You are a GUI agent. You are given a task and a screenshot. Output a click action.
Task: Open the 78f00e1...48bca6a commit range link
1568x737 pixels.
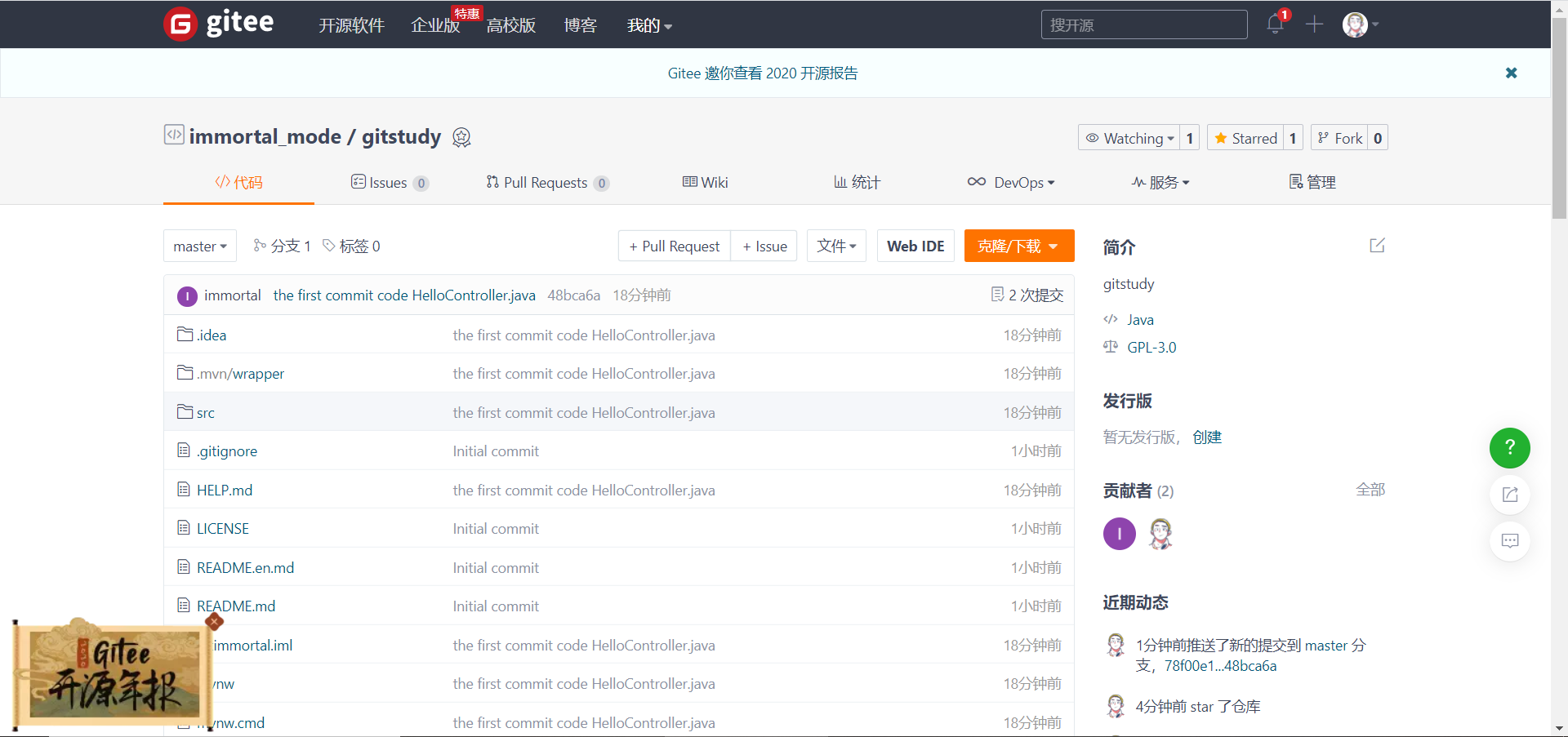pyautogui.click(x=1220, y=665)
